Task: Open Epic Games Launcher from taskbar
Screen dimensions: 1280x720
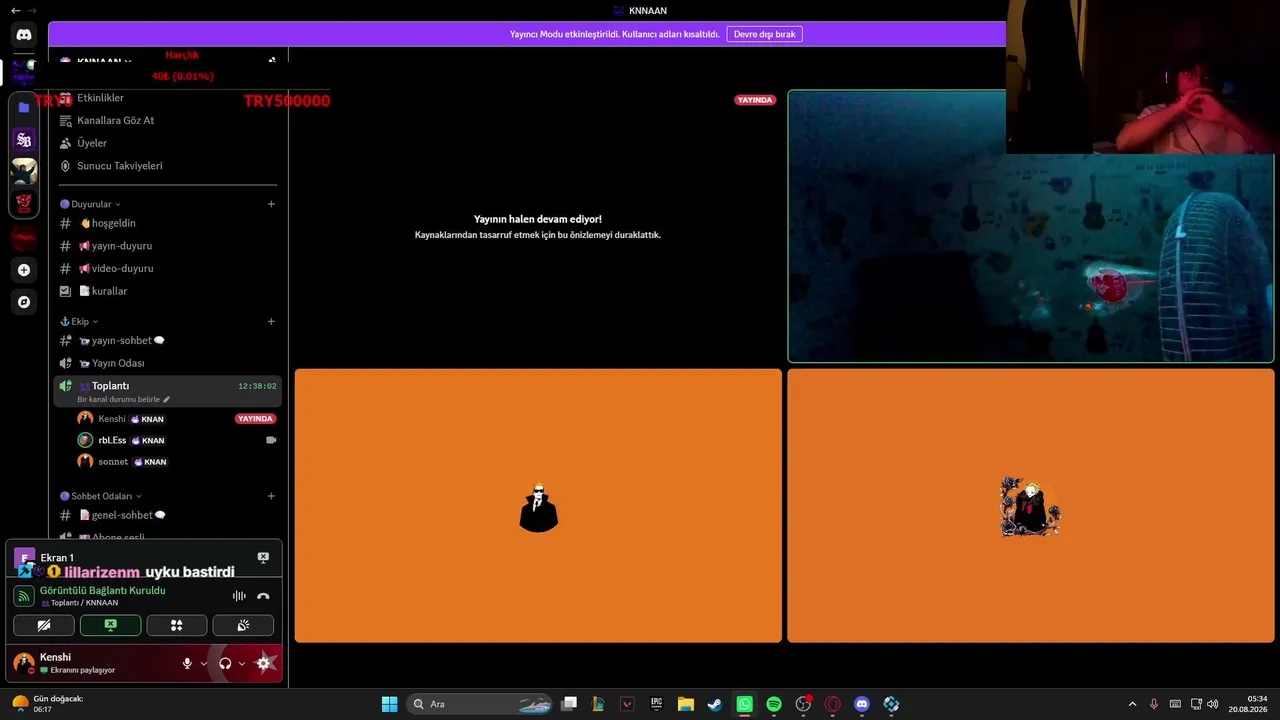Action: [x=657, y=704]
